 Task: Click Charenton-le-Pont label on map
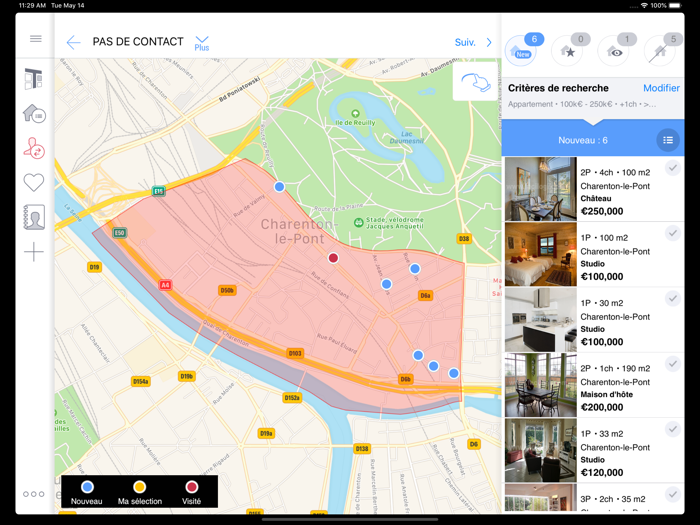click(299, 231)
